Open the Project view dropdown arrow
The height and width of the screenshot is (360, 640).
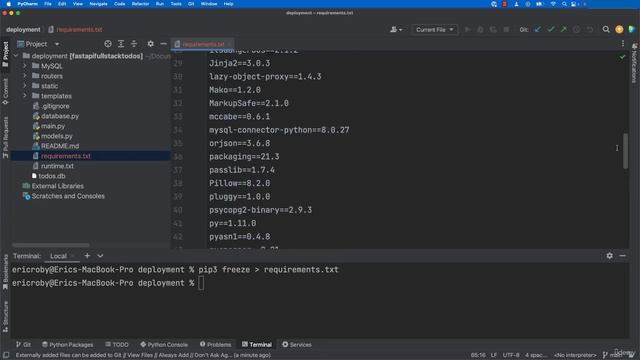pos(57,44)
